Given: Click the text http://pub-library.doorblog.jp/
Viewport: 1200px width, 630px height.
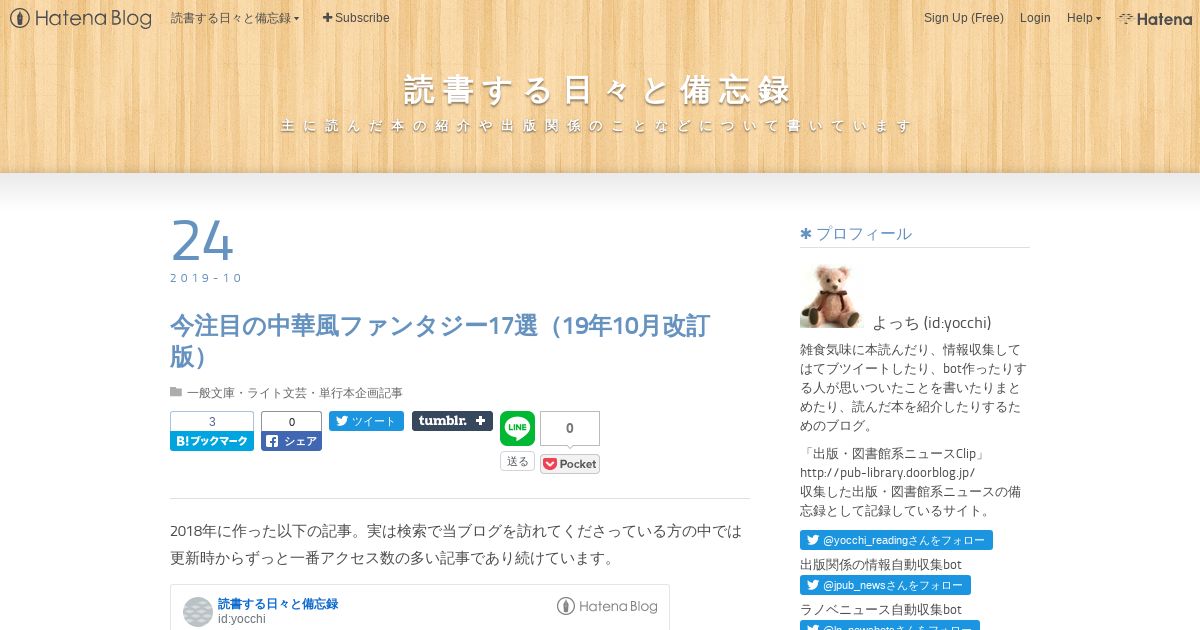Looking at the screenshot, I should click(x=887, y=472).
